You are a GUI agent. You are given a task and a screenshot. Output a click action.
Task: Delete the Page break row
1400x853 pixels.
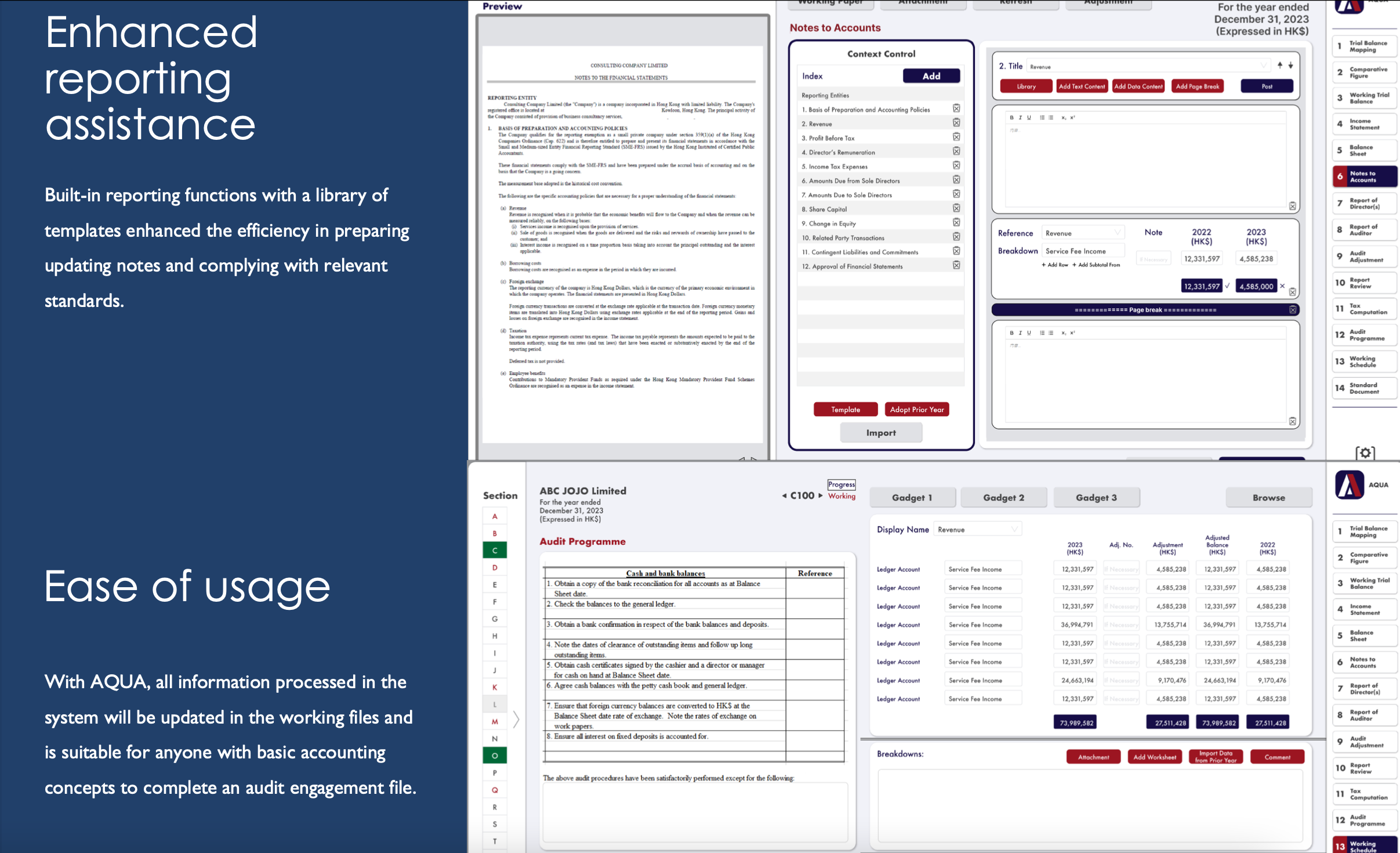click(x=1293, y=310)
